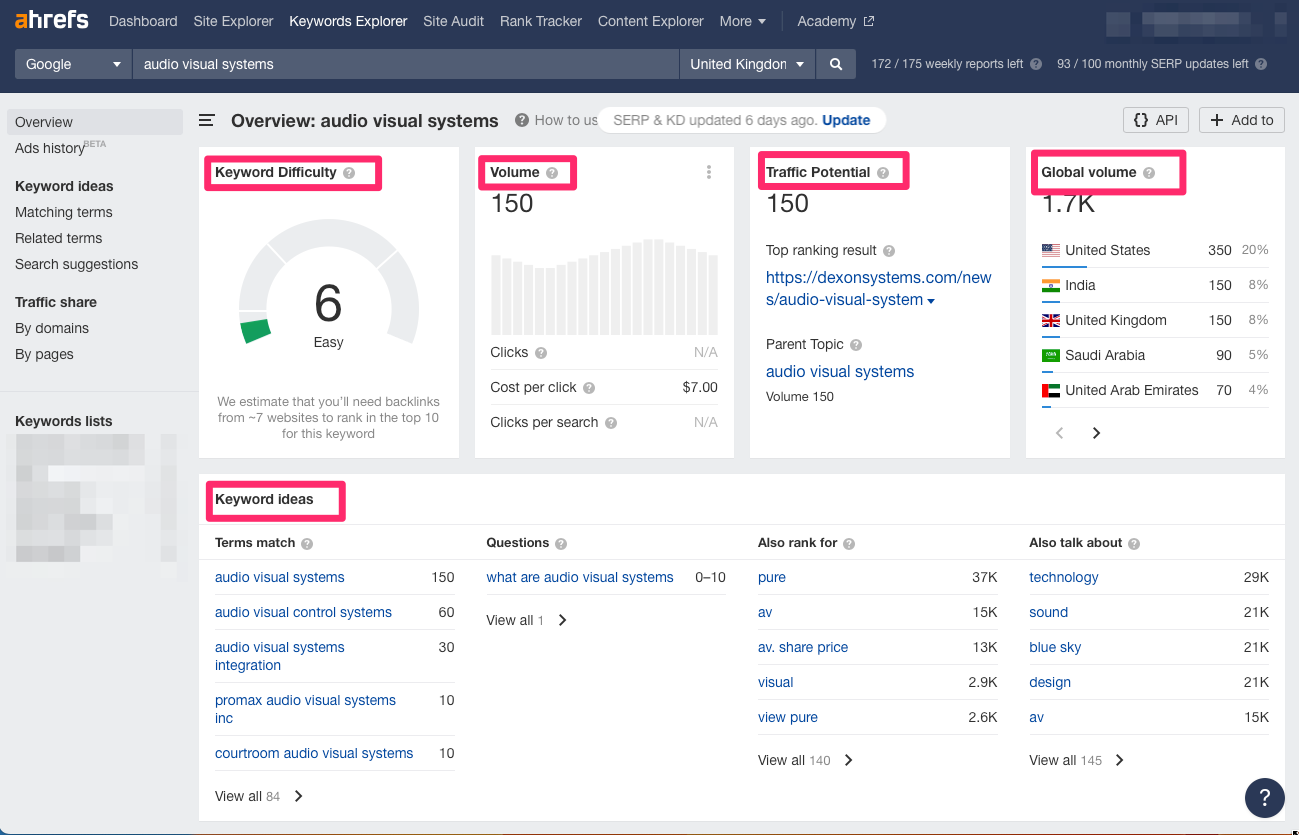Click the help icon next to Terms match

tap(307, 544)
